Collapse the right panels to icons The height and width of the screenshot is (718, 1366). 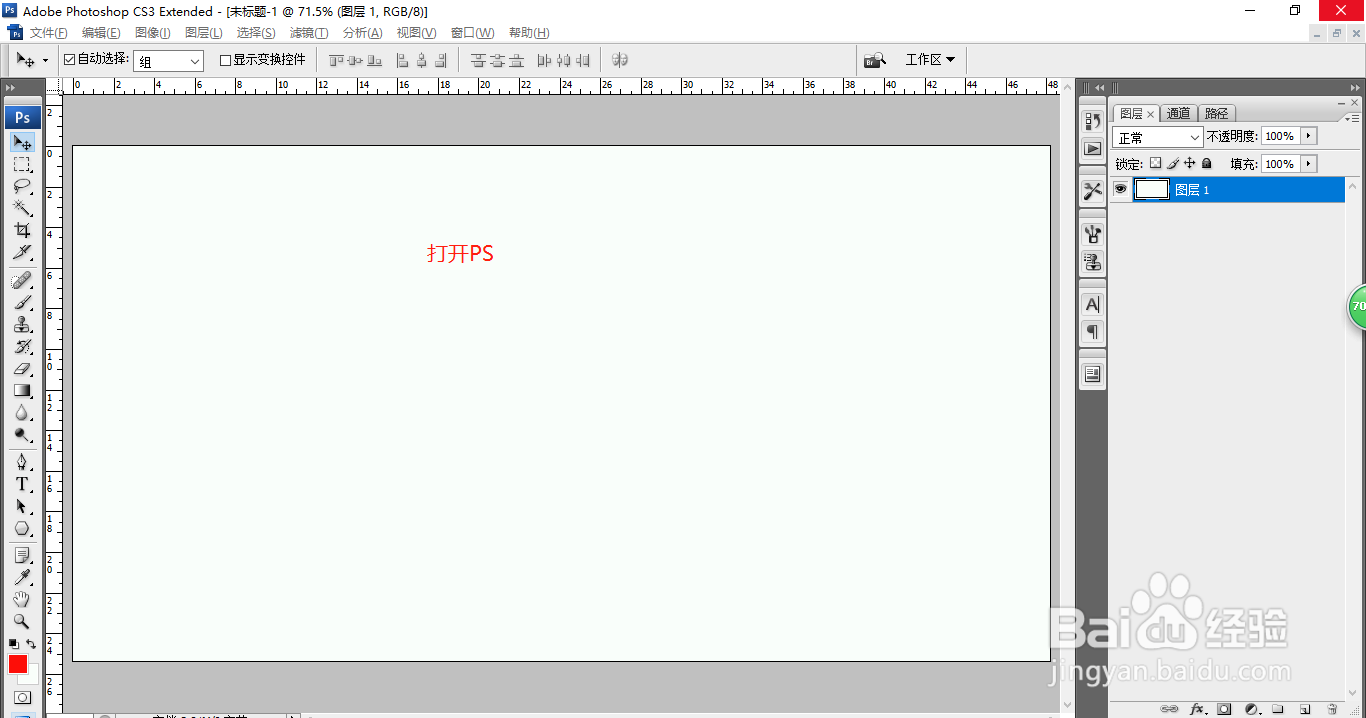[1355, 88]
